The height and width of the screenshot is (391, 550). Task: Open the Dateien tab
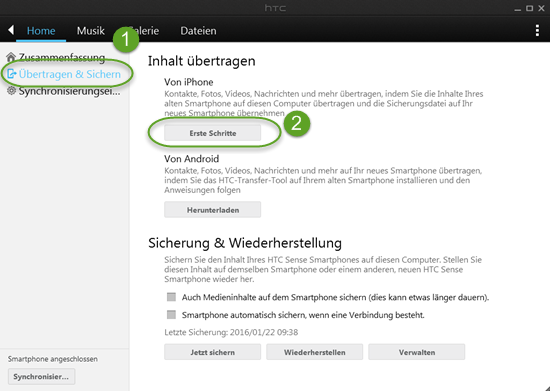pyautogui.click(x=198, y=31)
